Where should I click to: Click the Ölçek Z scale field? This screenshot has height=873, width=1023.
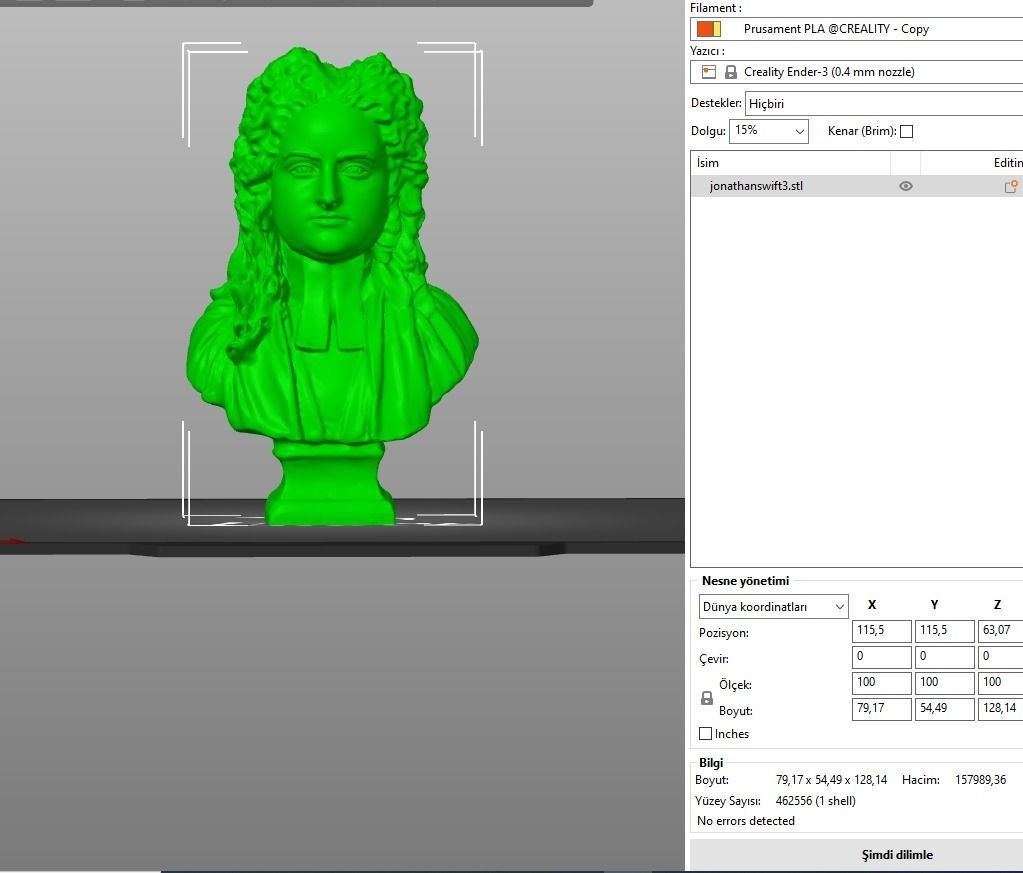1001,683
